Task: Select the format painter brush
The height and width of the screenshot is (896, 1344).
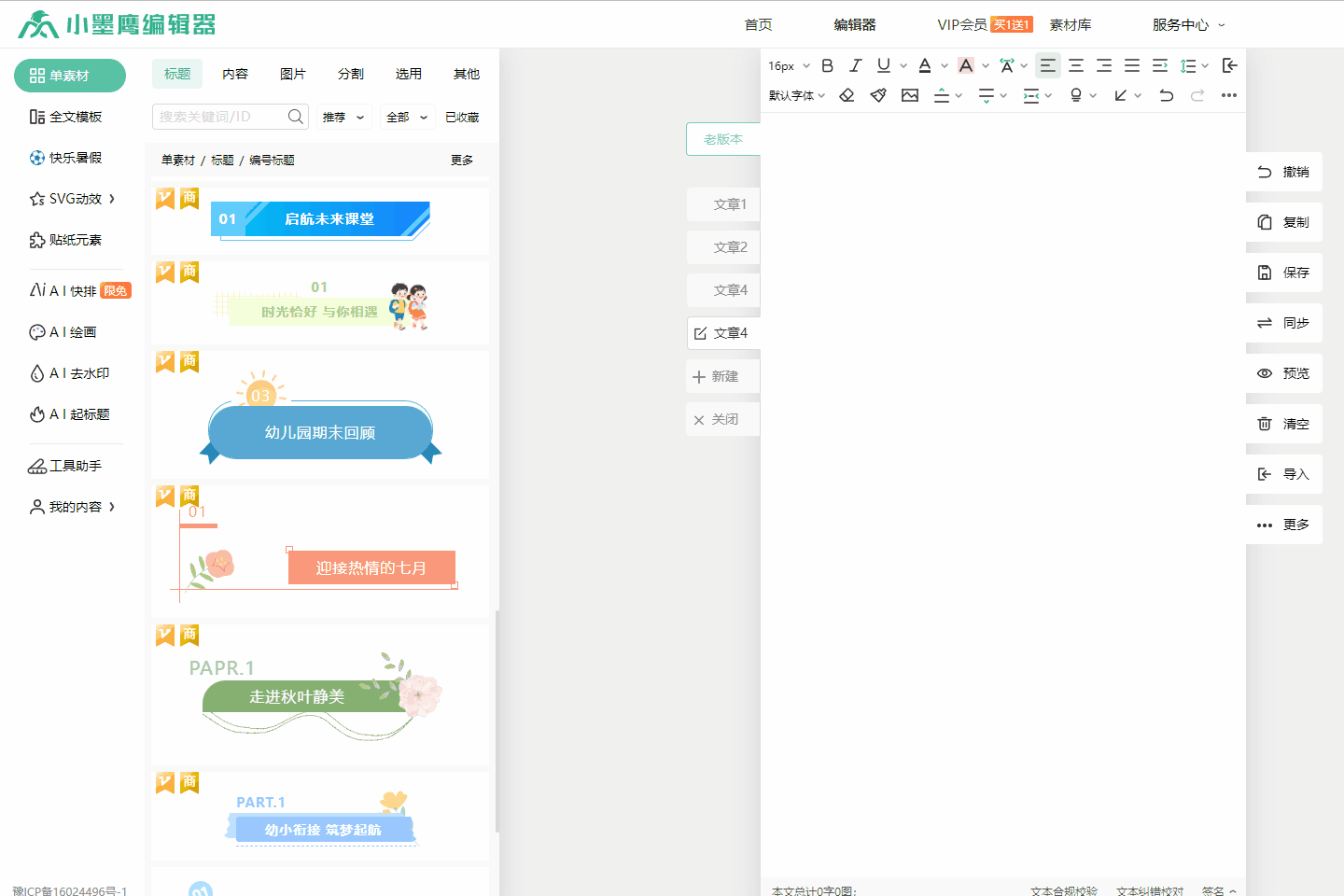Action: 878,95
